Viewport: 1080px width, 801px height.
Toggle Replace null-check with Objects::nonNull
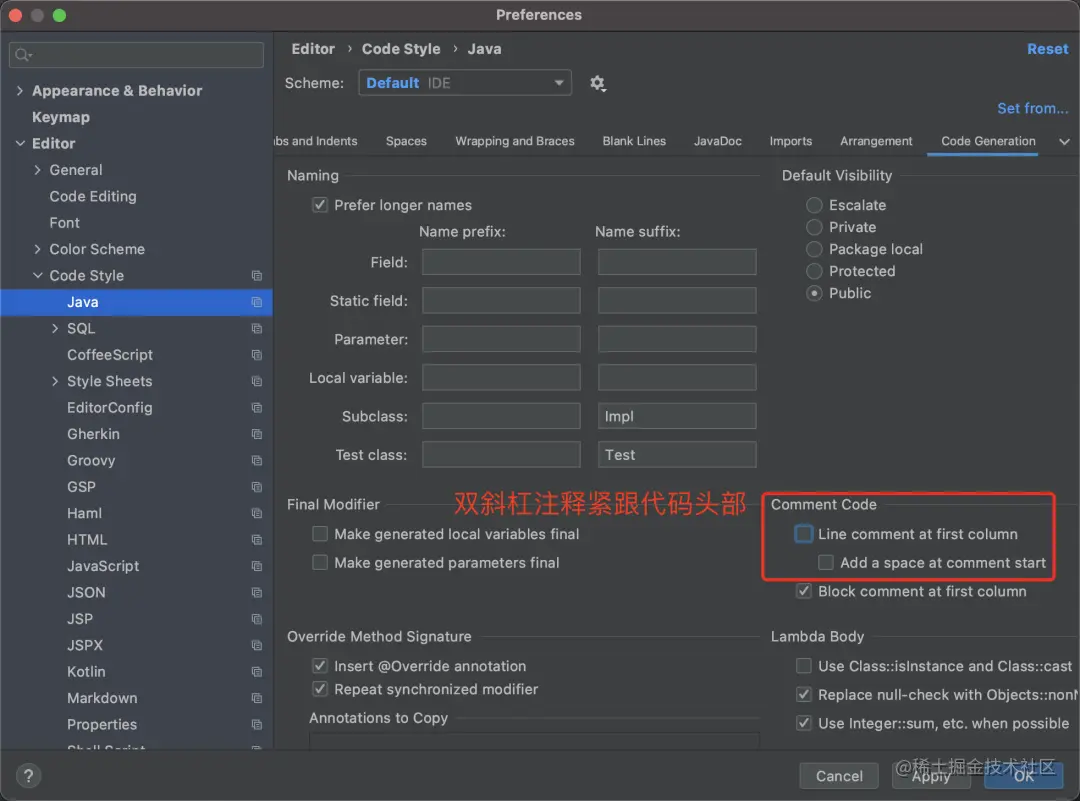pos(804,694)
